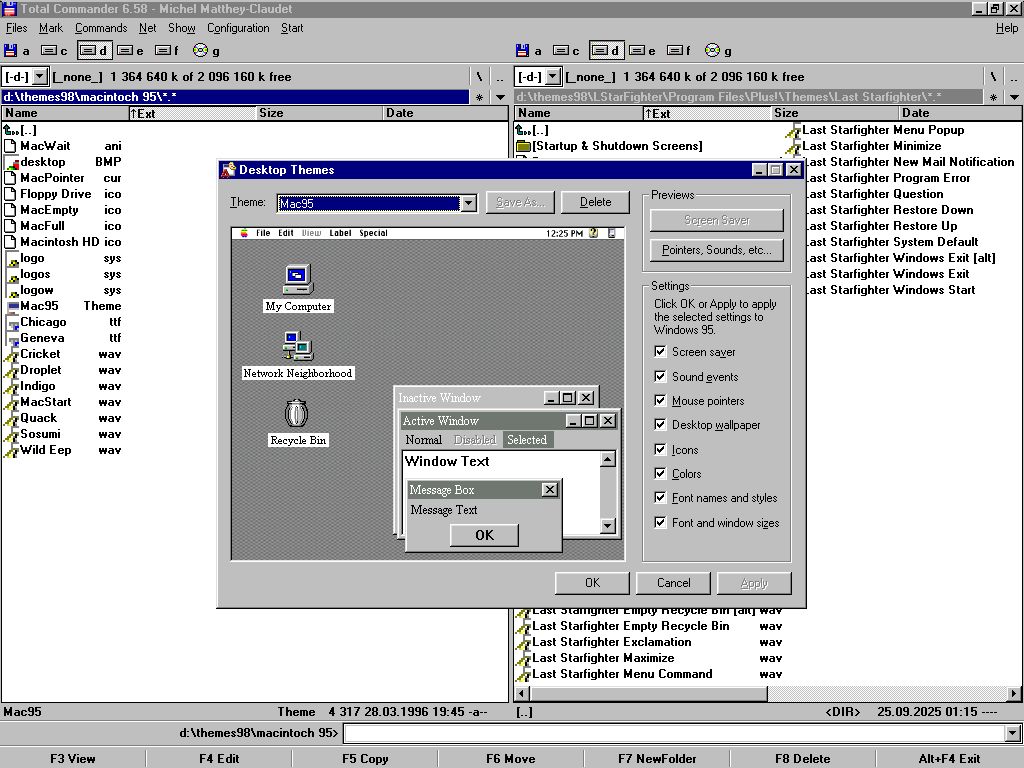This screenshot has width=1024, height=768.
Task: Open the Configuration menu
Action: (238, 28)
